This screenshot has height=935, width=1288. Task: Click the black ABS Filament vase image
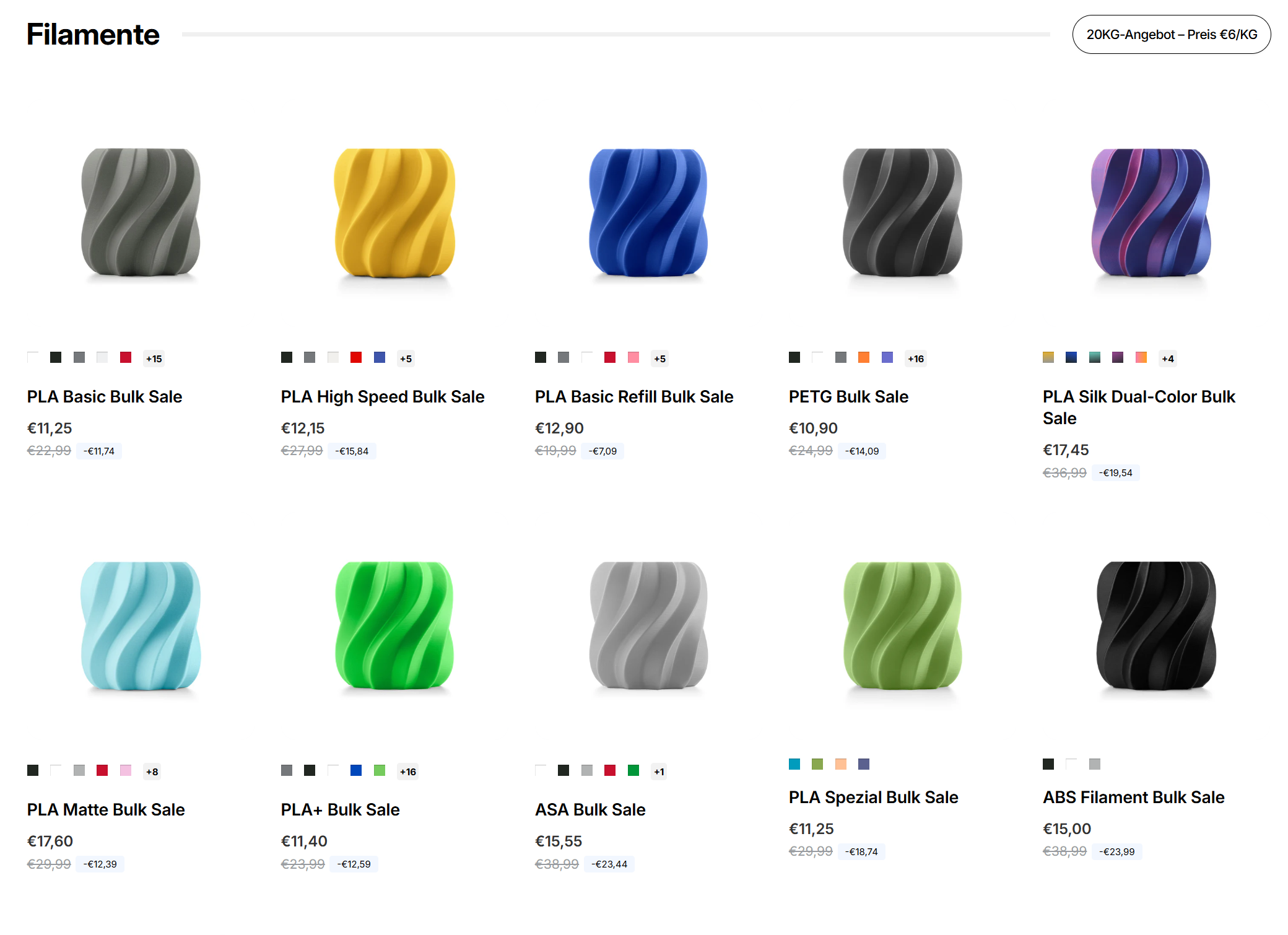tap(1156, 625)
